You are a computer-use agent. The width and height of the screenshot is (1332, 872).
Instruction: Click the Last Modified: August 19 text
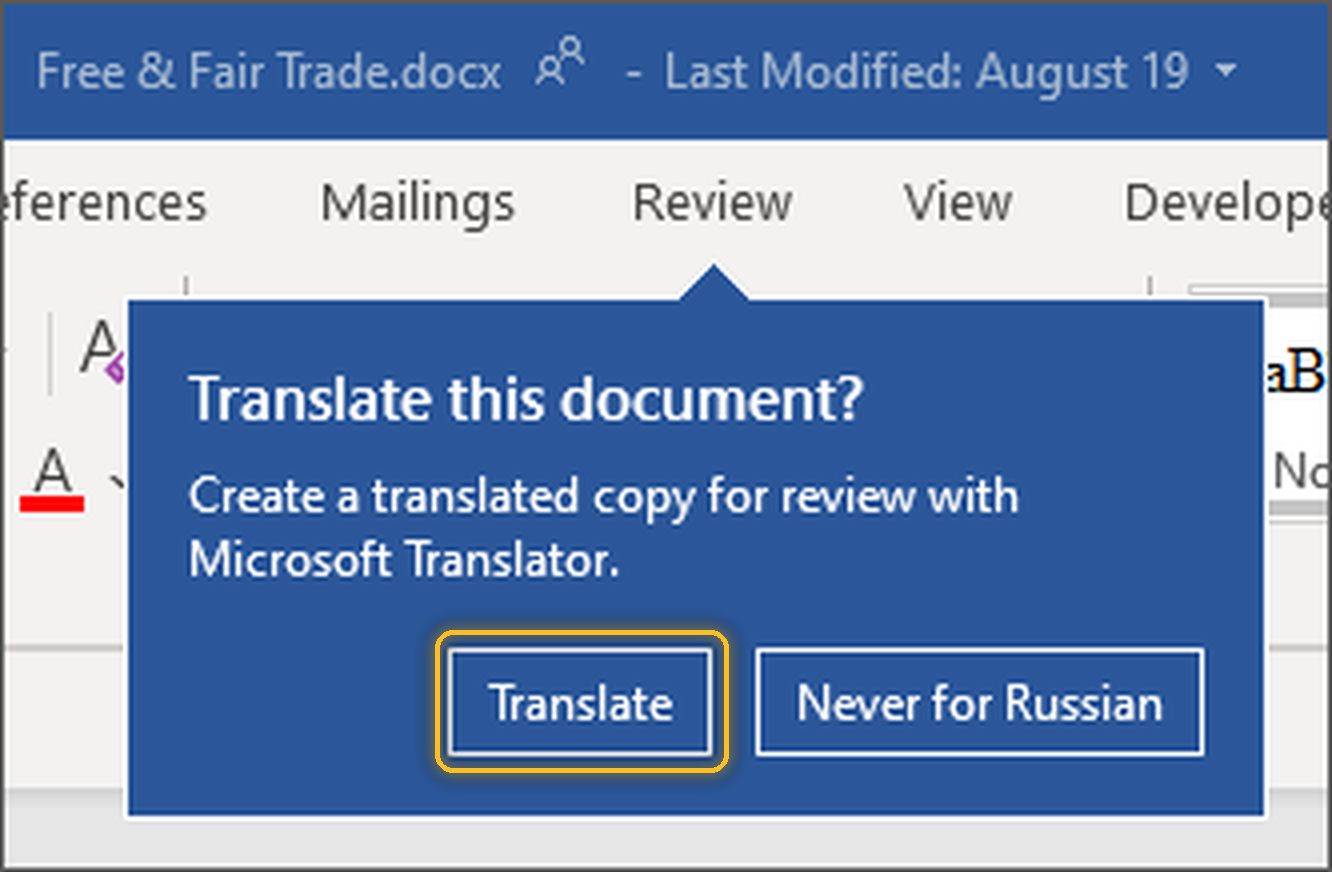[927, 72]
